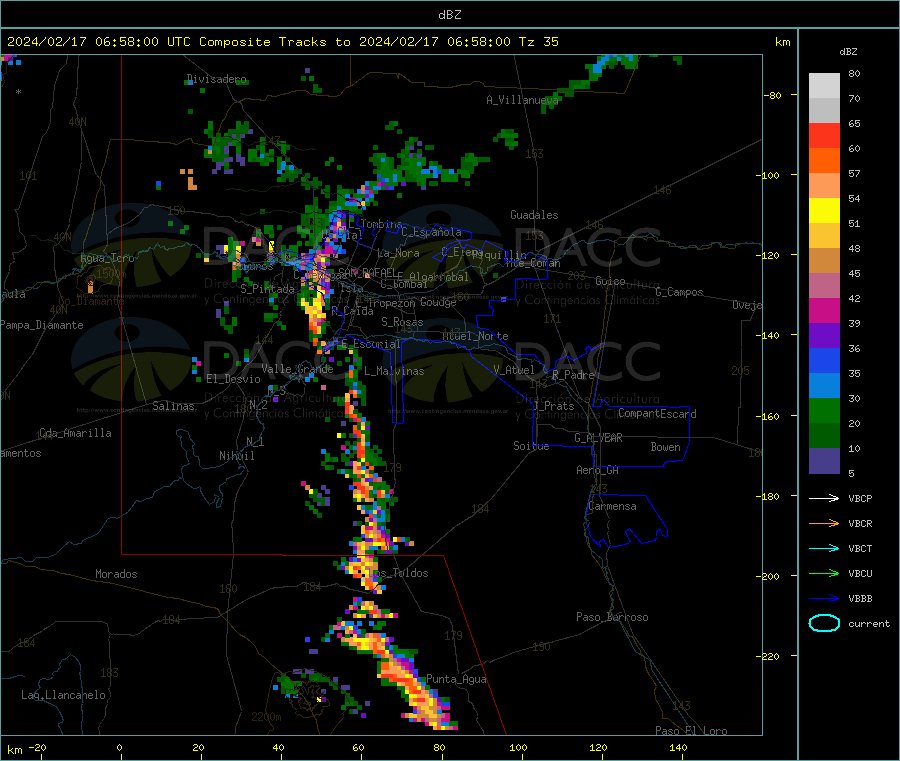Click the dBZ title at top center
This screenshot has width=900, height=761.
click(449, 14)
